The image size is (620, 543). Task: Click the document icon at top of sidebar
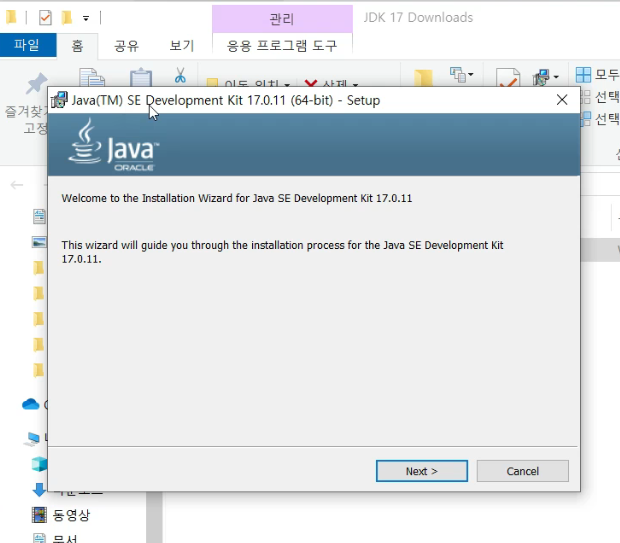(39, 216)
